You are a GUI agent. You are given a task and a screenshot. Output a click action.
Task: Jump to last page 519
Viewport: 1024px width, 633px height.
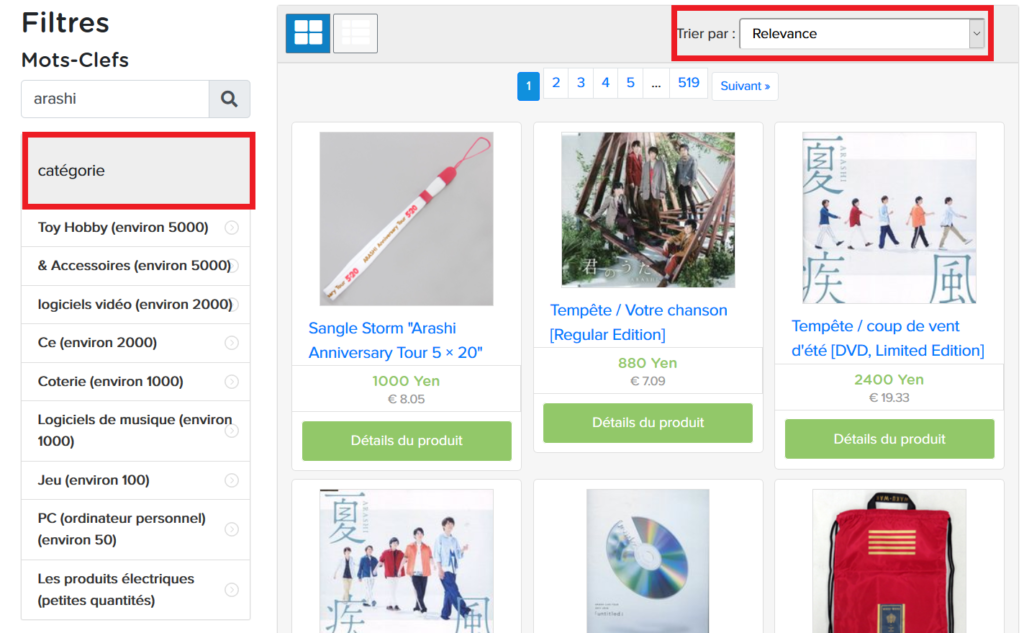coord(688,84)
